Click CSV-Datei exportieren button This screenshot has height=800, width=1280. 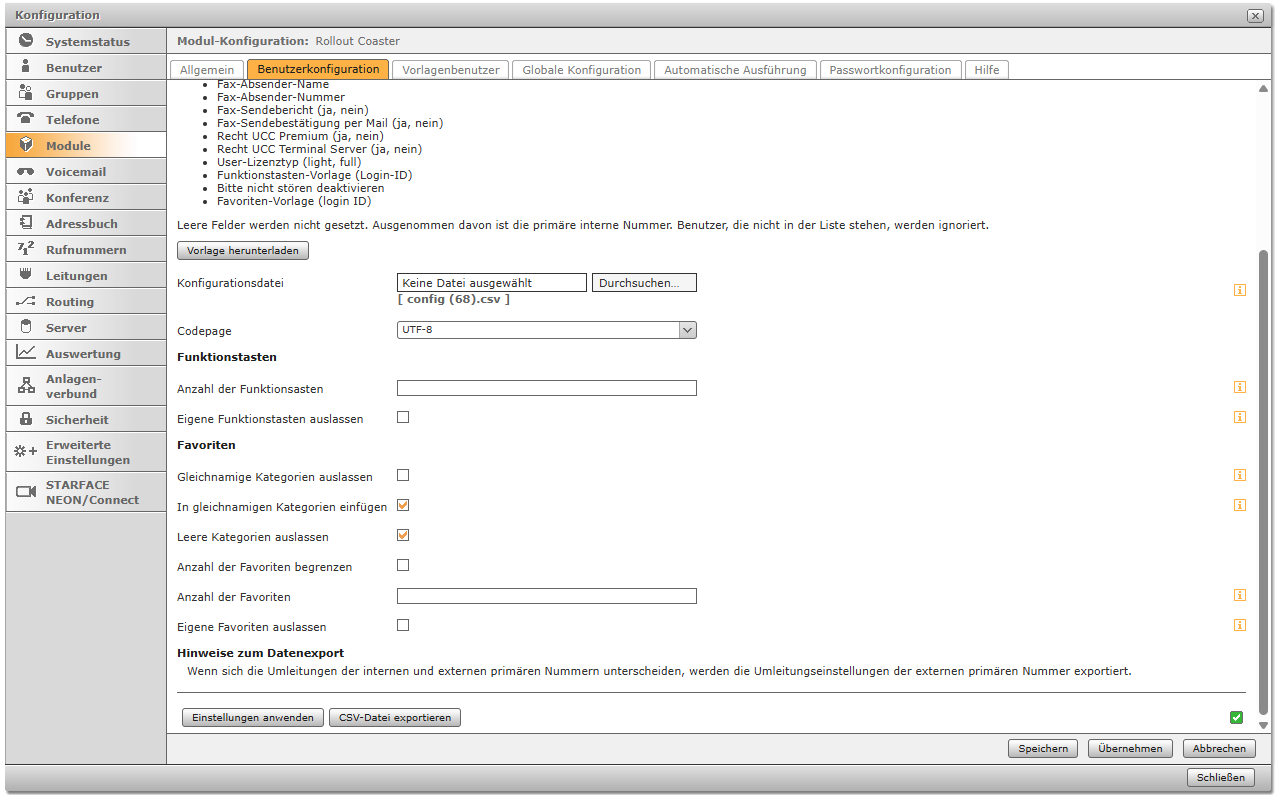[x=395, y=717]
